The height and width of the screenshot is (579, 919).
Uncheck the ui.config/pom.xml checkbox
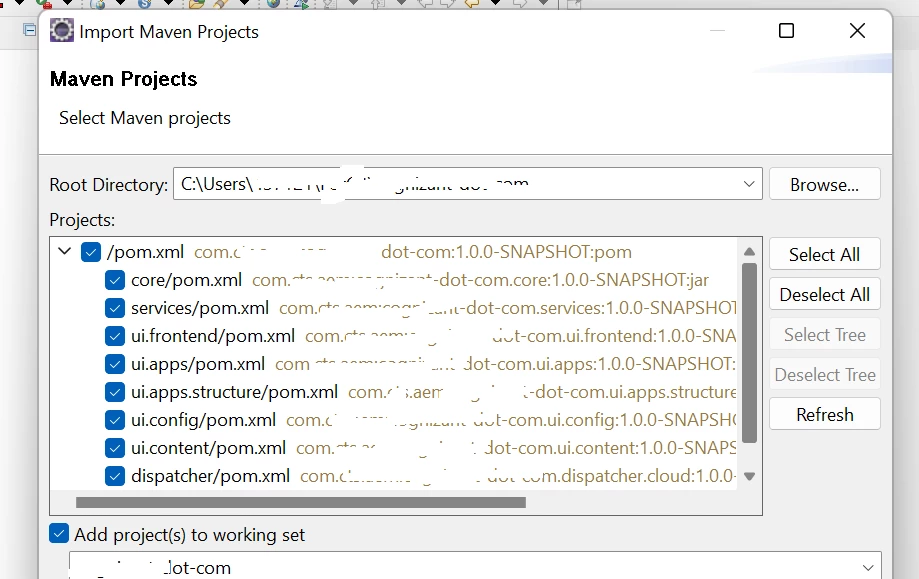point(115,420)
